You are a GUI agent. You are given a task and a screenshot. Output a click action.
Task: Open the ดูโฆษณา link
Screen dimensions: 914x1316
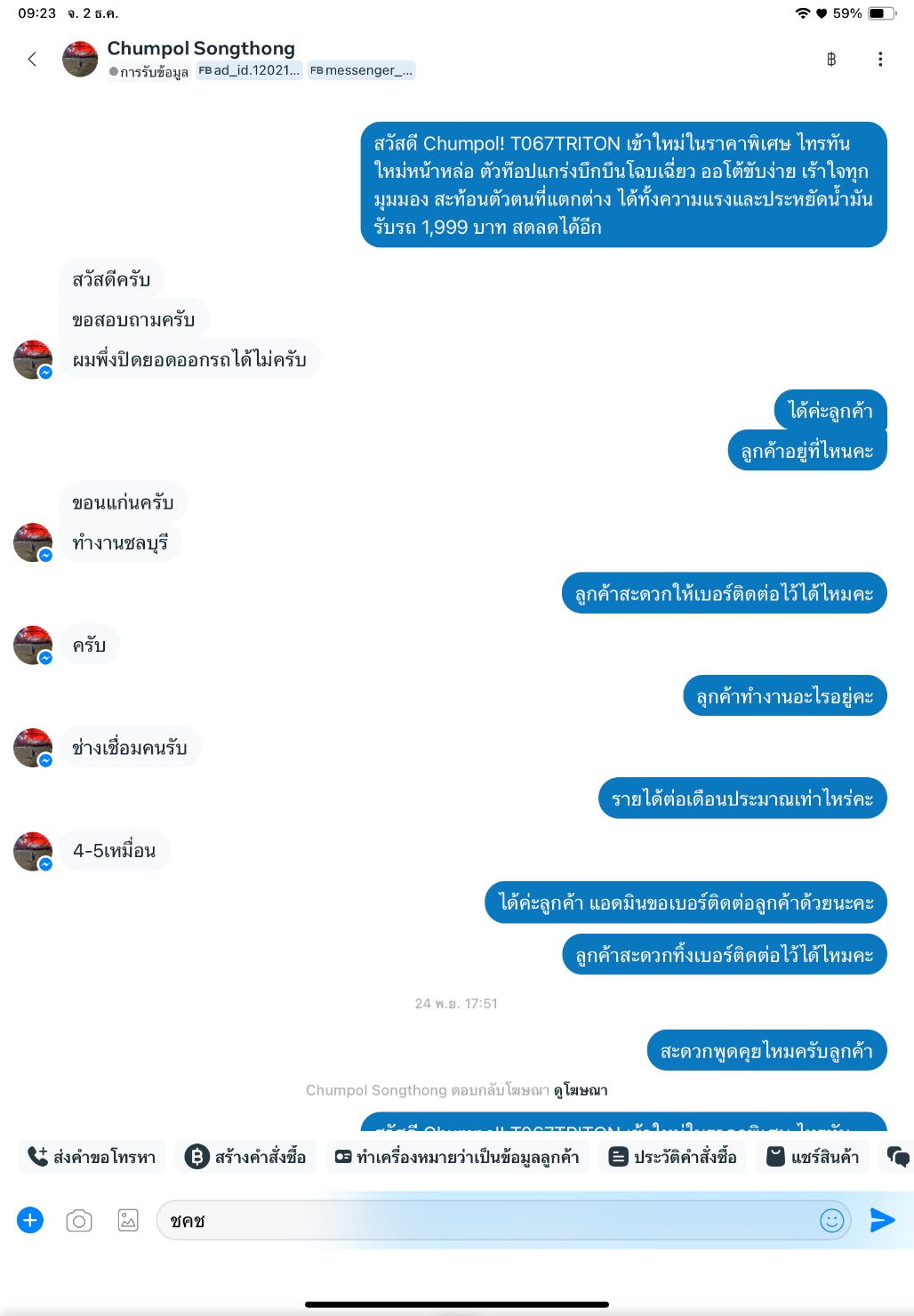click(581, 1090)
